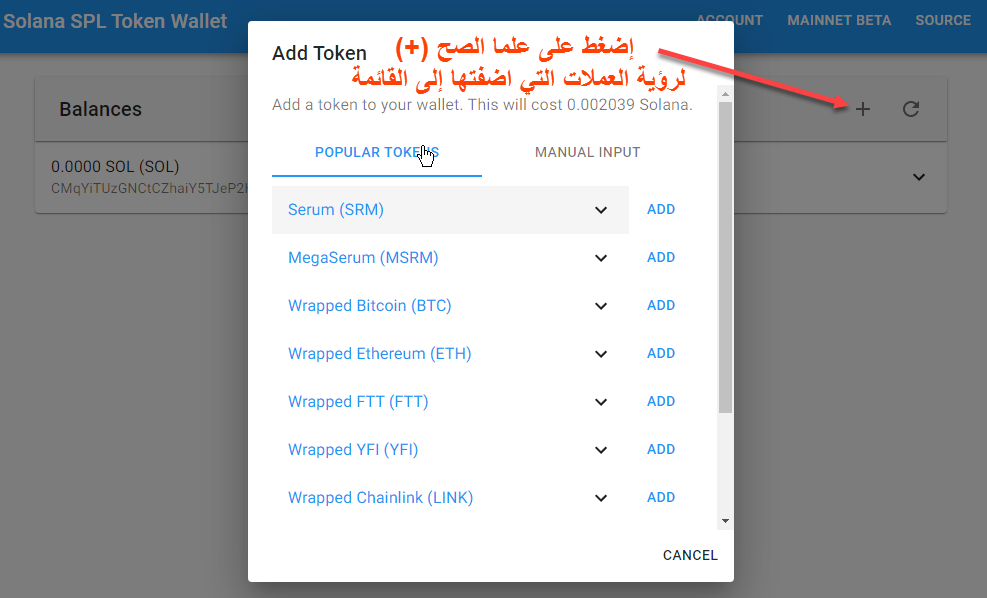Click the plus icon to add token
This screenshot has height=598, width=987.
pyautogui.click(x=863, y=110)
